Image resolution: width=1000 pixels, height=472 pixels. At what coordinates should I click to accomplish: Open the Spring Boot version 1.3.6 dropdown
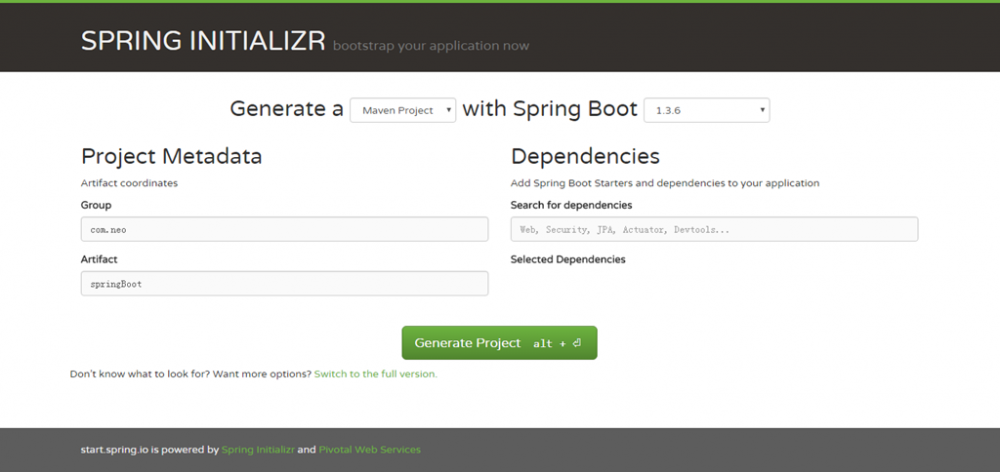[707, 110]
